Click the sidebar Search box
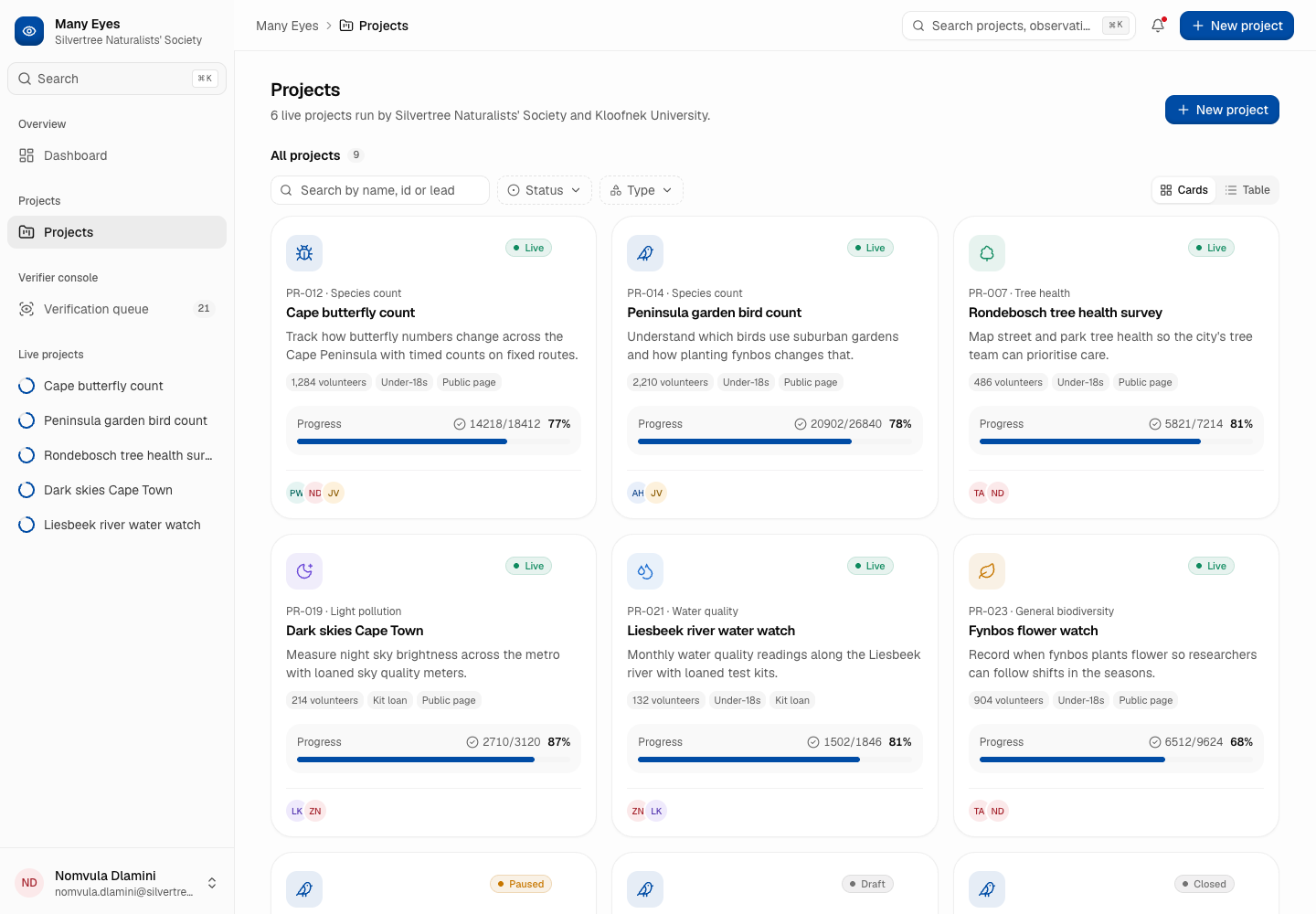The height and width of the screenshot is (914, 1316). pyautogui.click(x=117, y=79)
